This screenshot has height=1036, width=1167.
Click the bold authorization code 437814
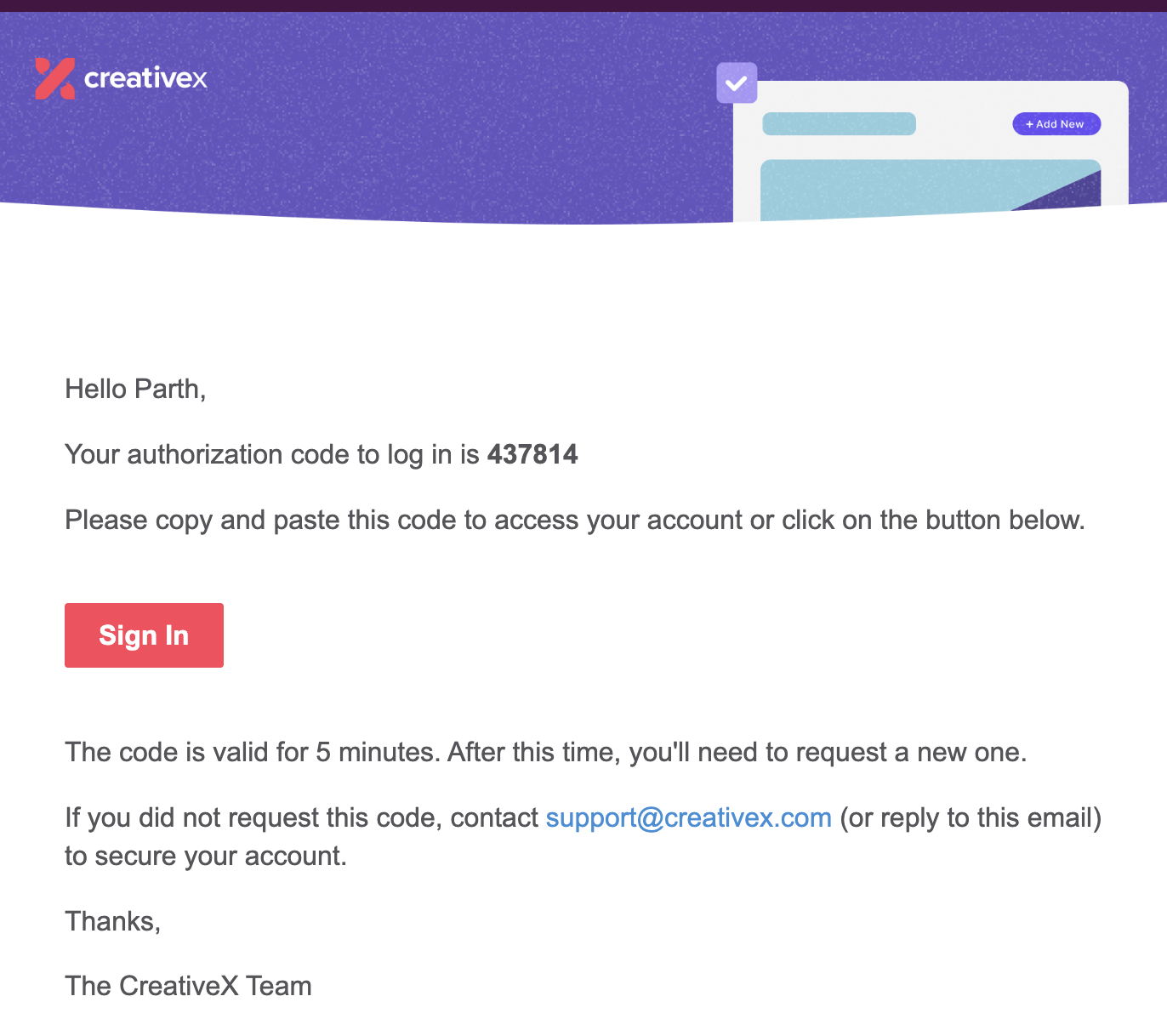coord(532,454)
